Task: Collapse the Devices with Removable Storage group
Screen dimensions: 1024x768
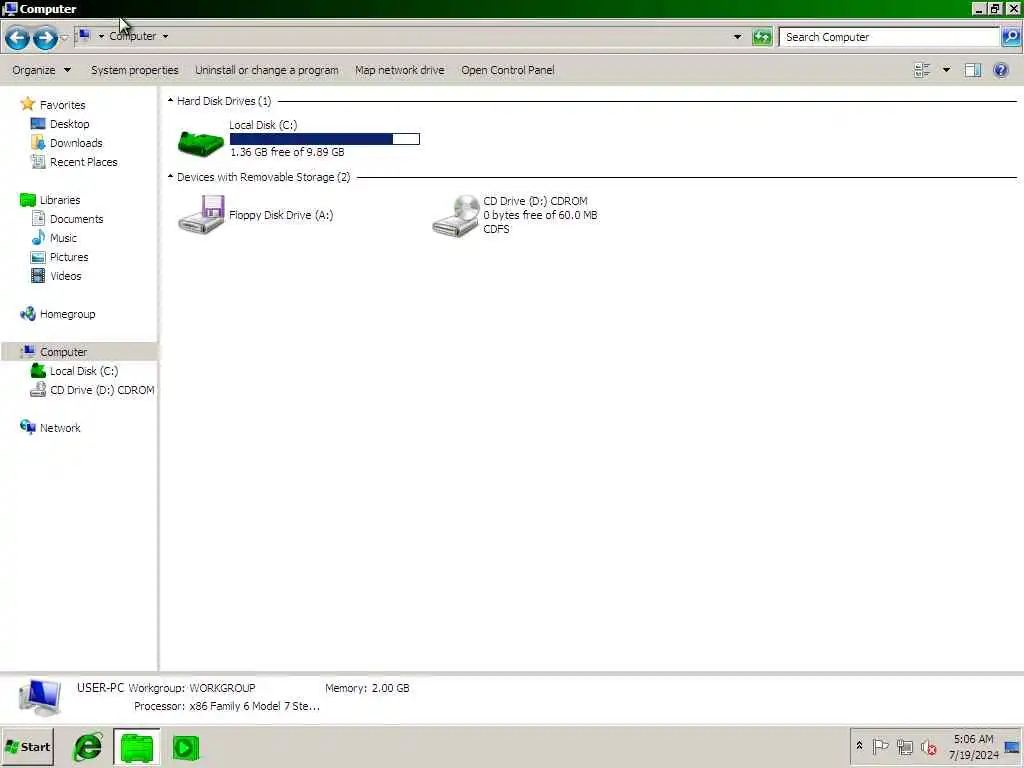Action: click(170, 176)
